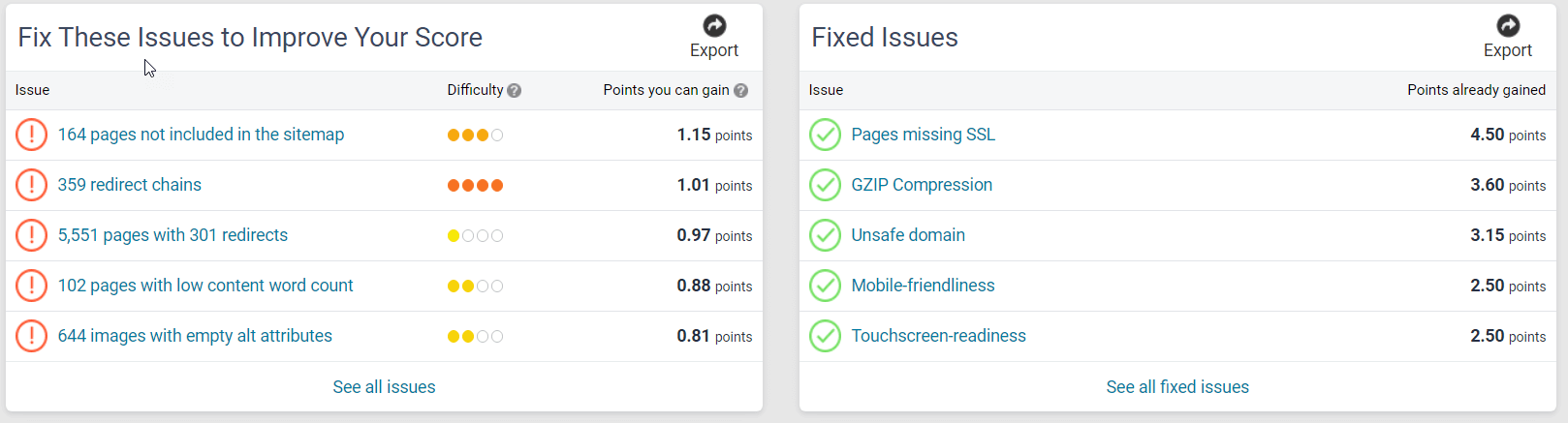Click warning icon beside 359 redirect chains

coord(31,185)
